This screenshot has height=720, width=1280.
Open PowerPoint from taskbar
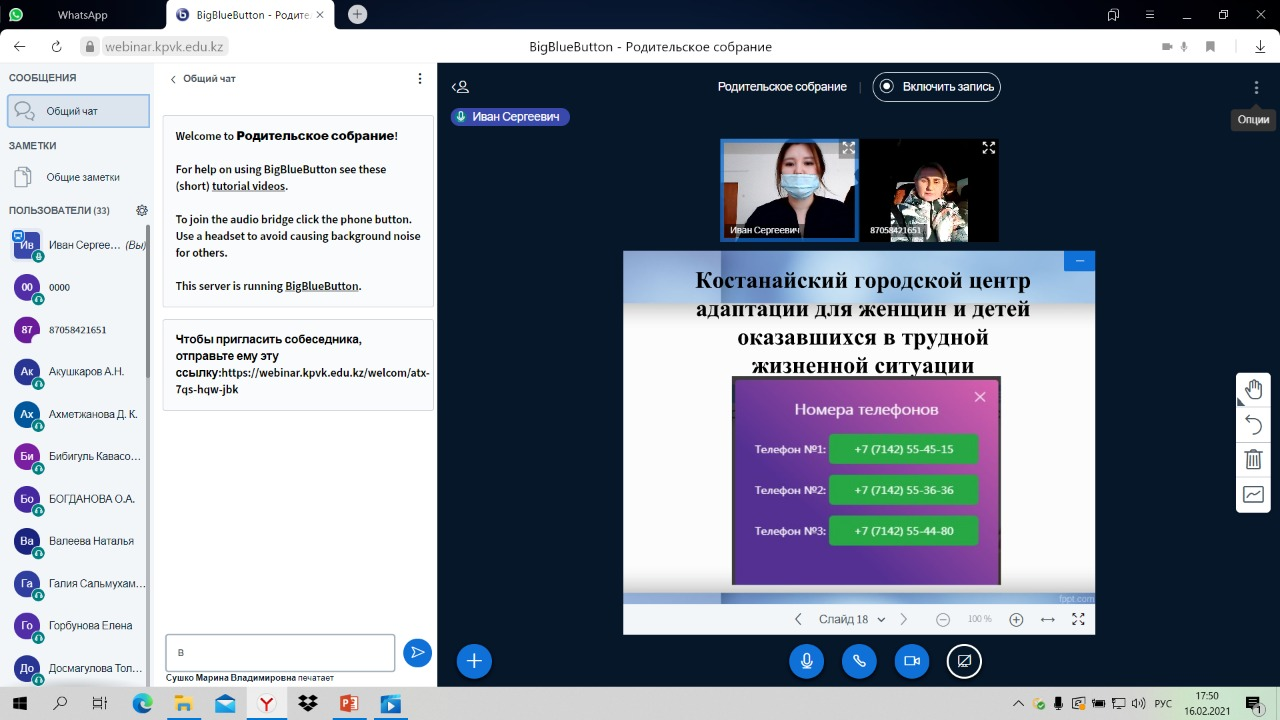349,704
